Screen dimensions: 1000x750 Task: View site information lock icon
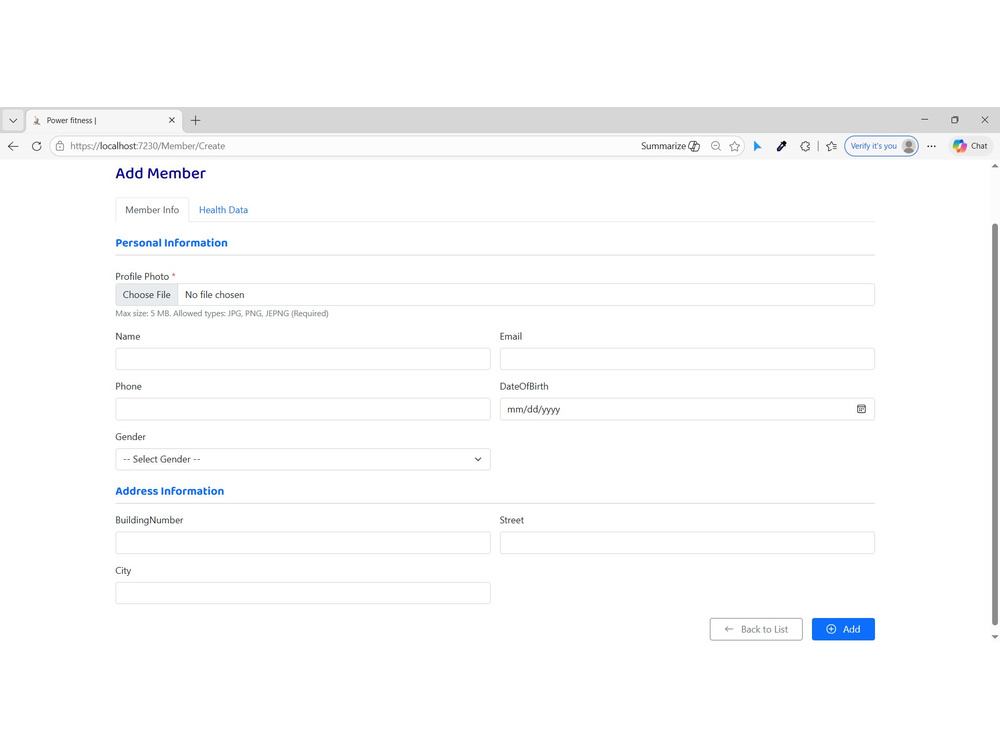60,146
